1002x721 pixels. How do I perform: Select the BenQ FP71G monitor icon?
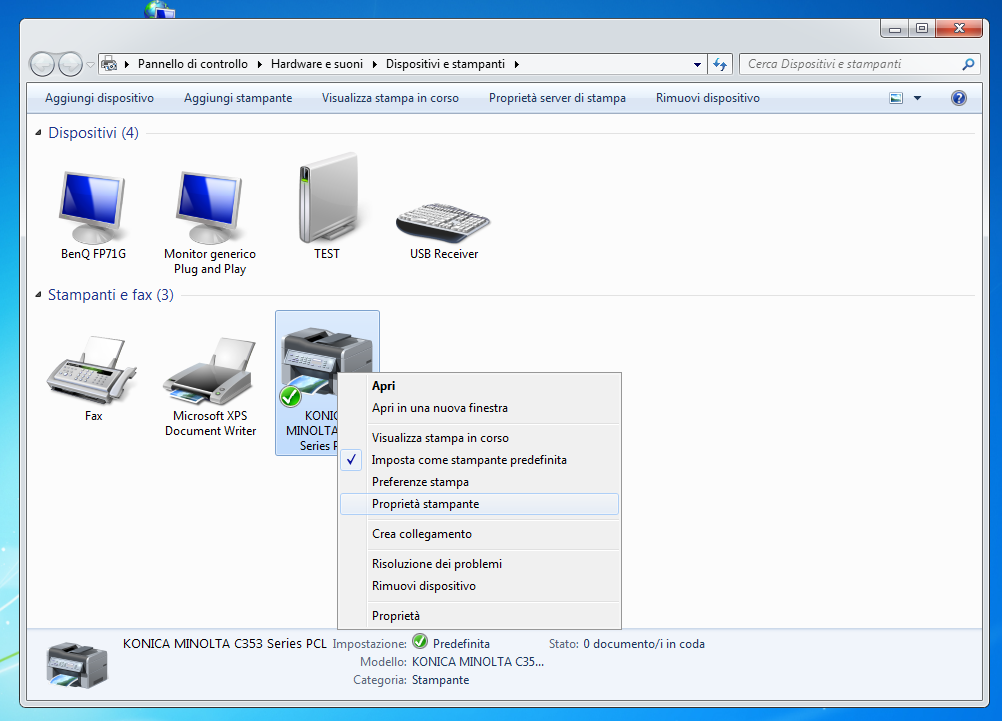click(93, 208)
